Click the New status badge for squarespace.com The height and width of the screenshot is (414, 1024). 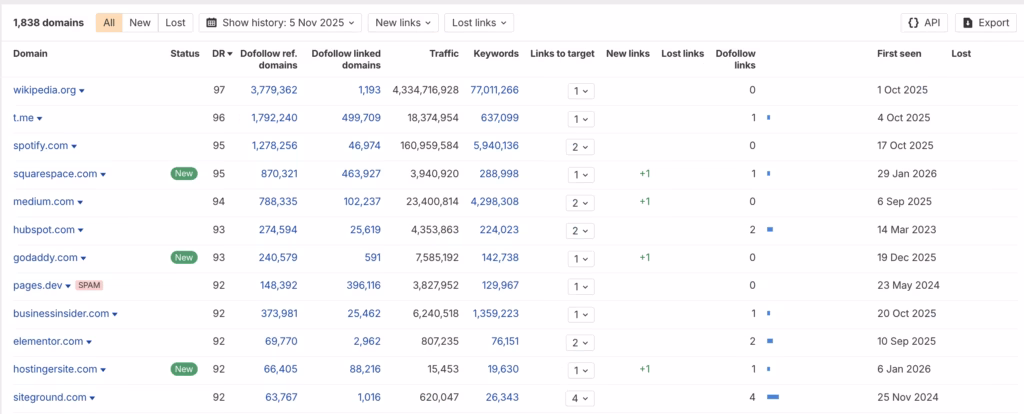184,174
